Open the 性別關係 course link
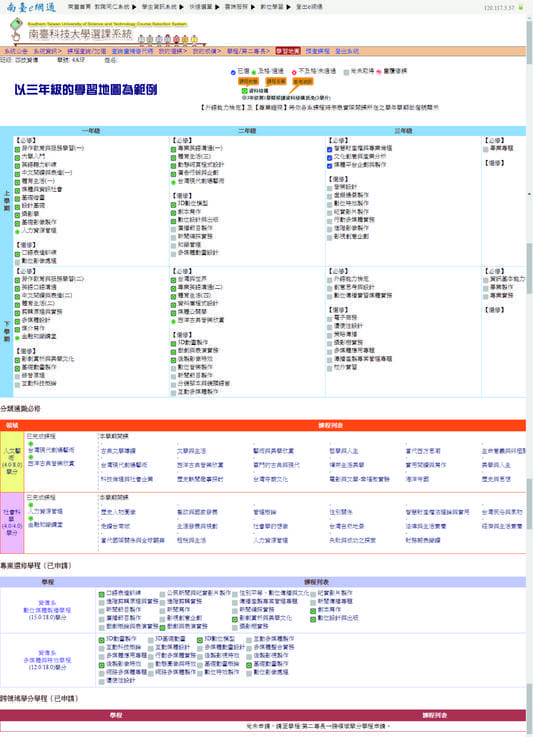Viewport: 533px width, 737px height. click(341, 512)
